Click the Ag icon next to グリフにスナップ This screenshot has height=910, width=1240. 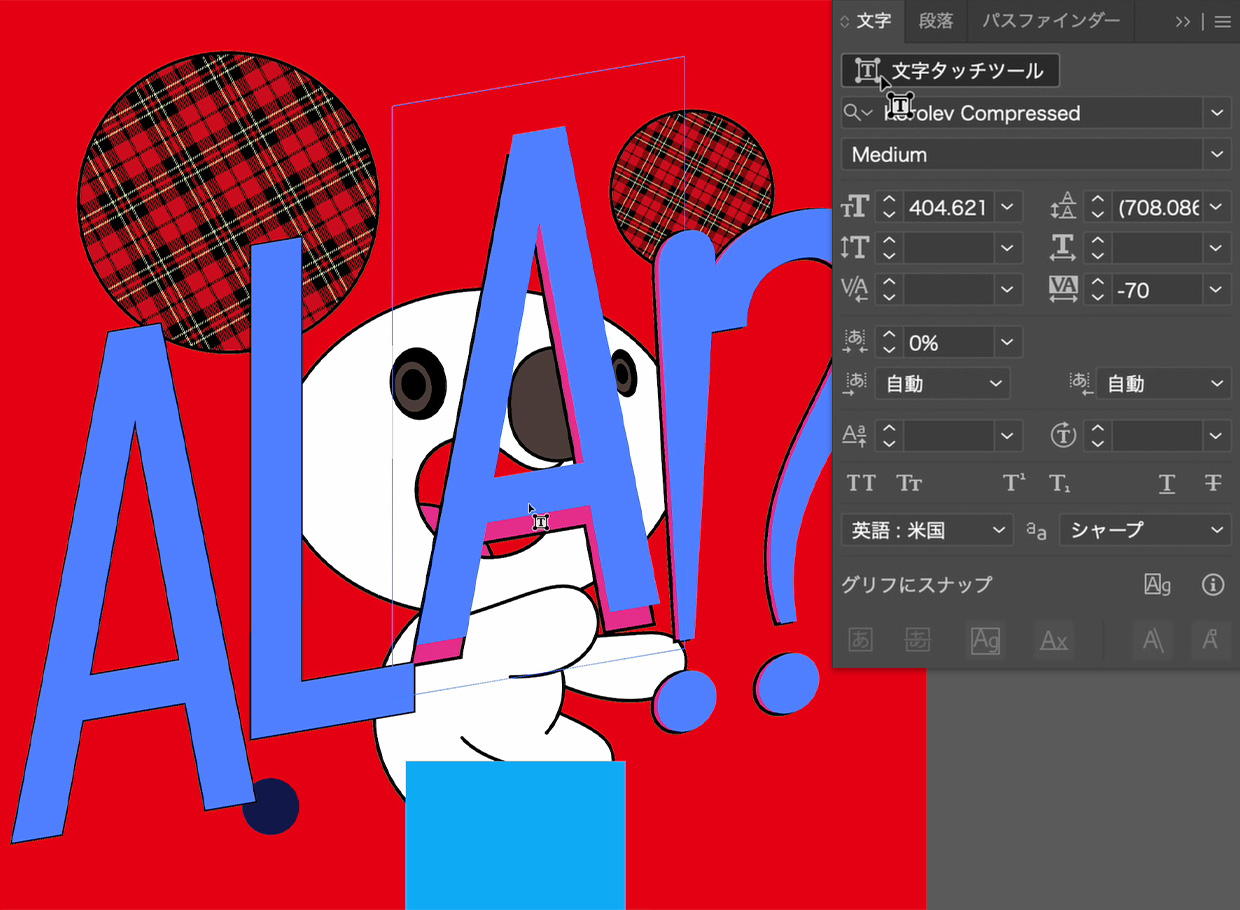(1158, 585)
